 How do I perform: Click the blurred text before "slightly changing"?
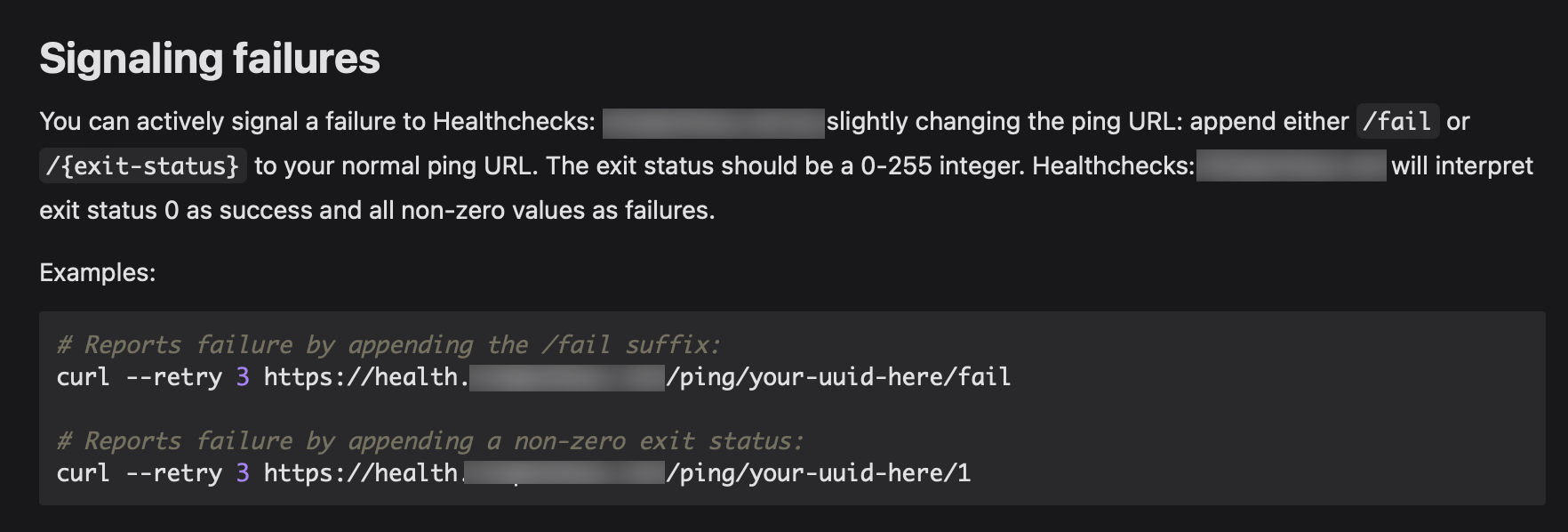pos(714,123)
